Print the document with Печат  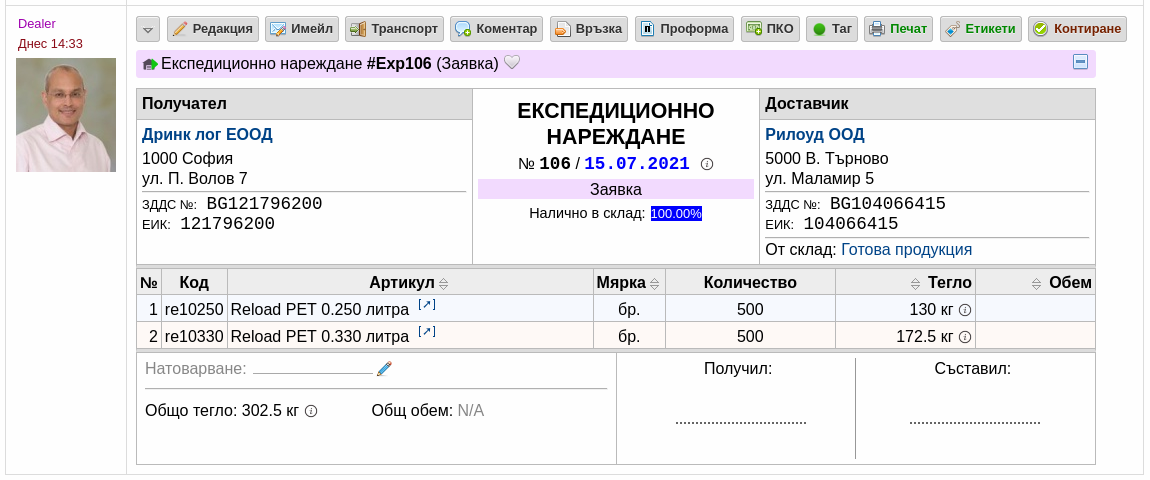pyautogui.click(x=898, y=29)
